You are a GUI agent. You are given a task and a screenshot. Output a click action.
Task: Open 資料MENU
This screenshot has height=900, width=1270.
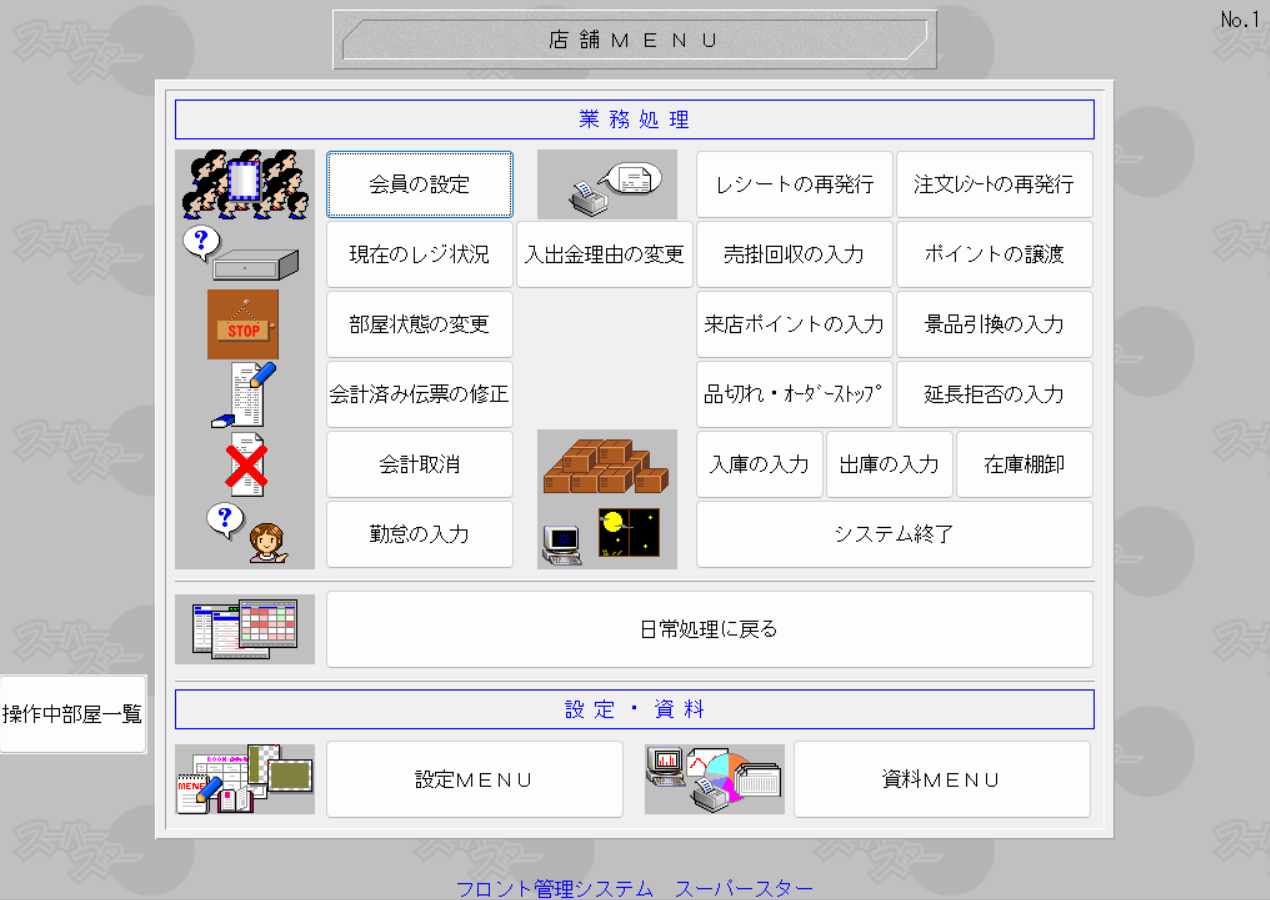pos(942,779)
